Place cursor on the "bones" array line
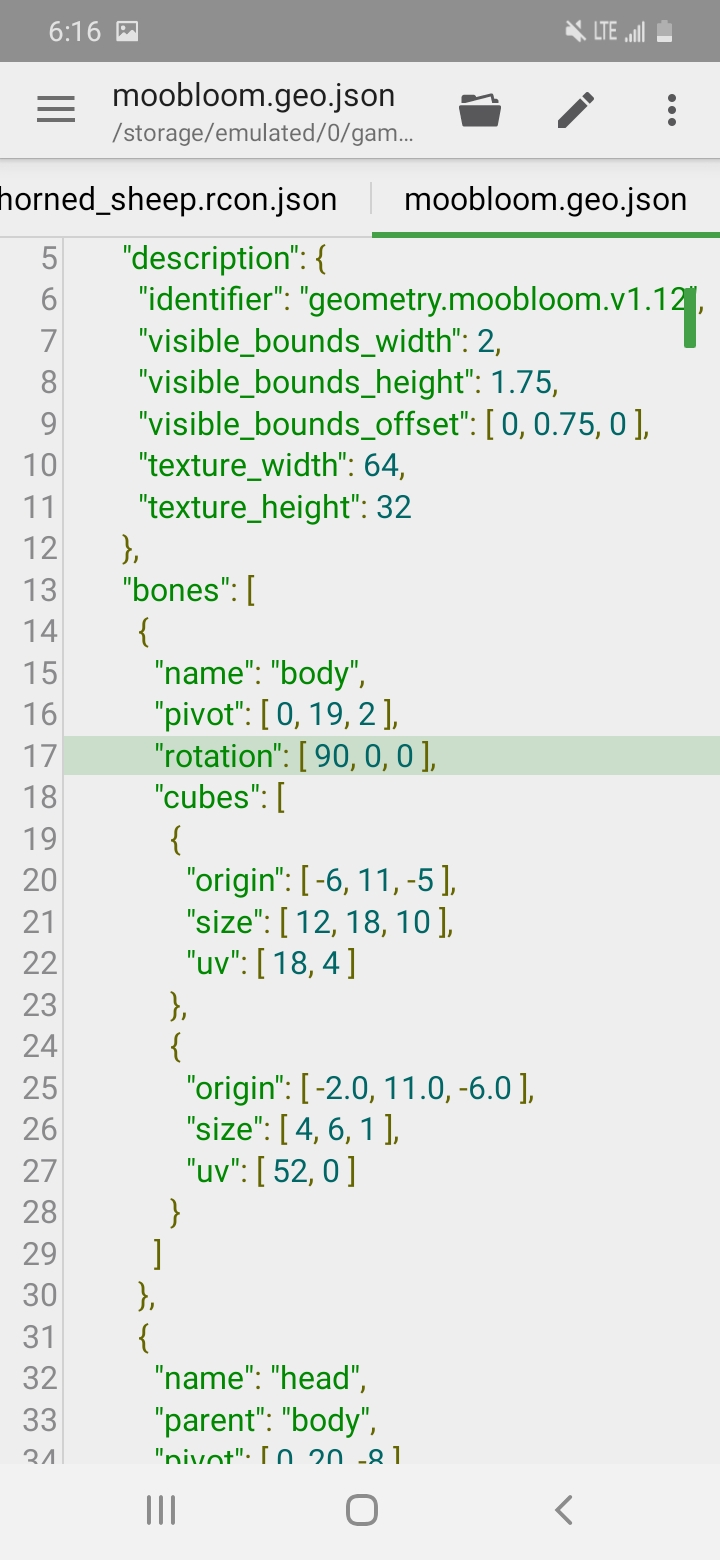Viewport: 720px width, 1560px height. coord(188,590)
